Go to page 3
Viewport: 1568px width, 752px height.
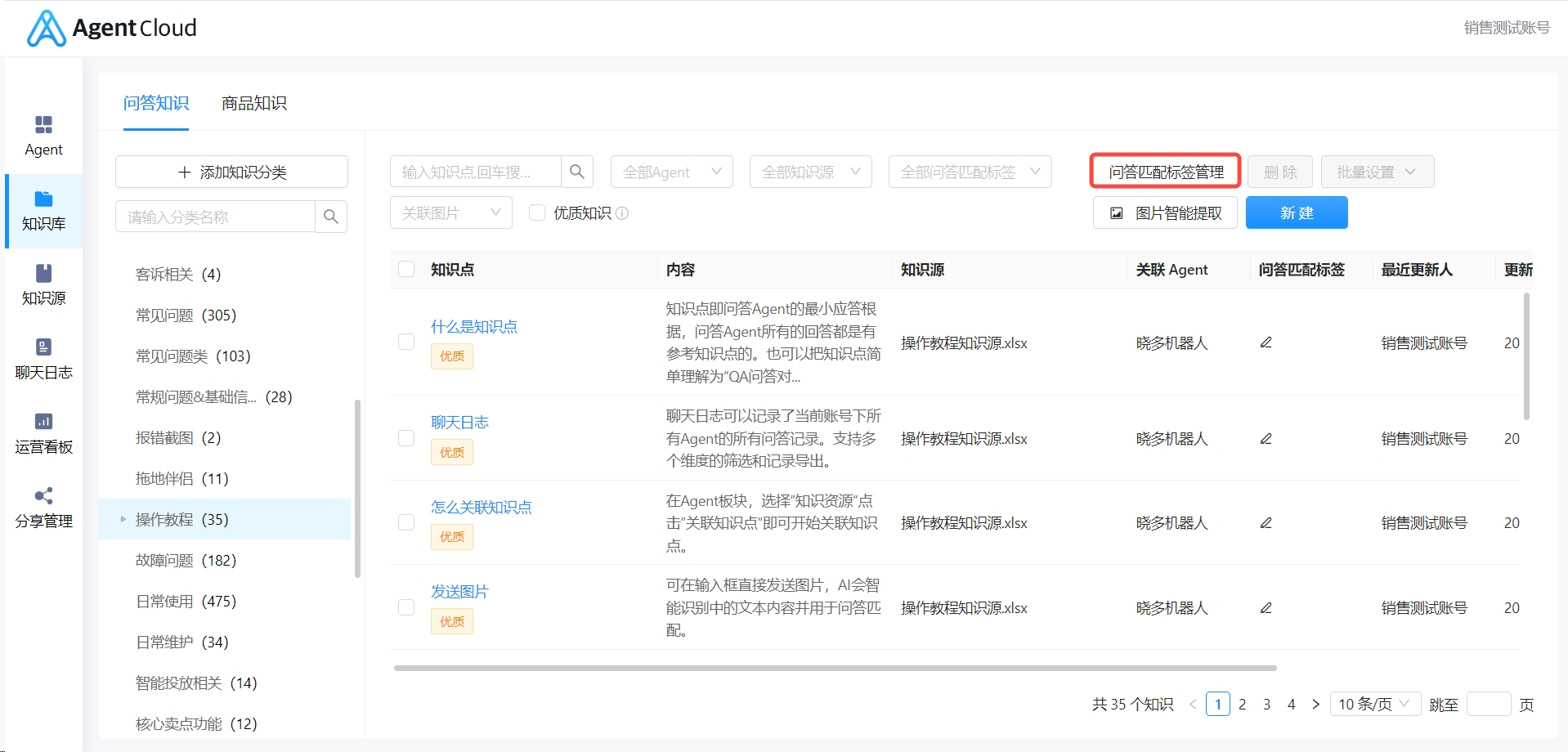point(1267,704)
